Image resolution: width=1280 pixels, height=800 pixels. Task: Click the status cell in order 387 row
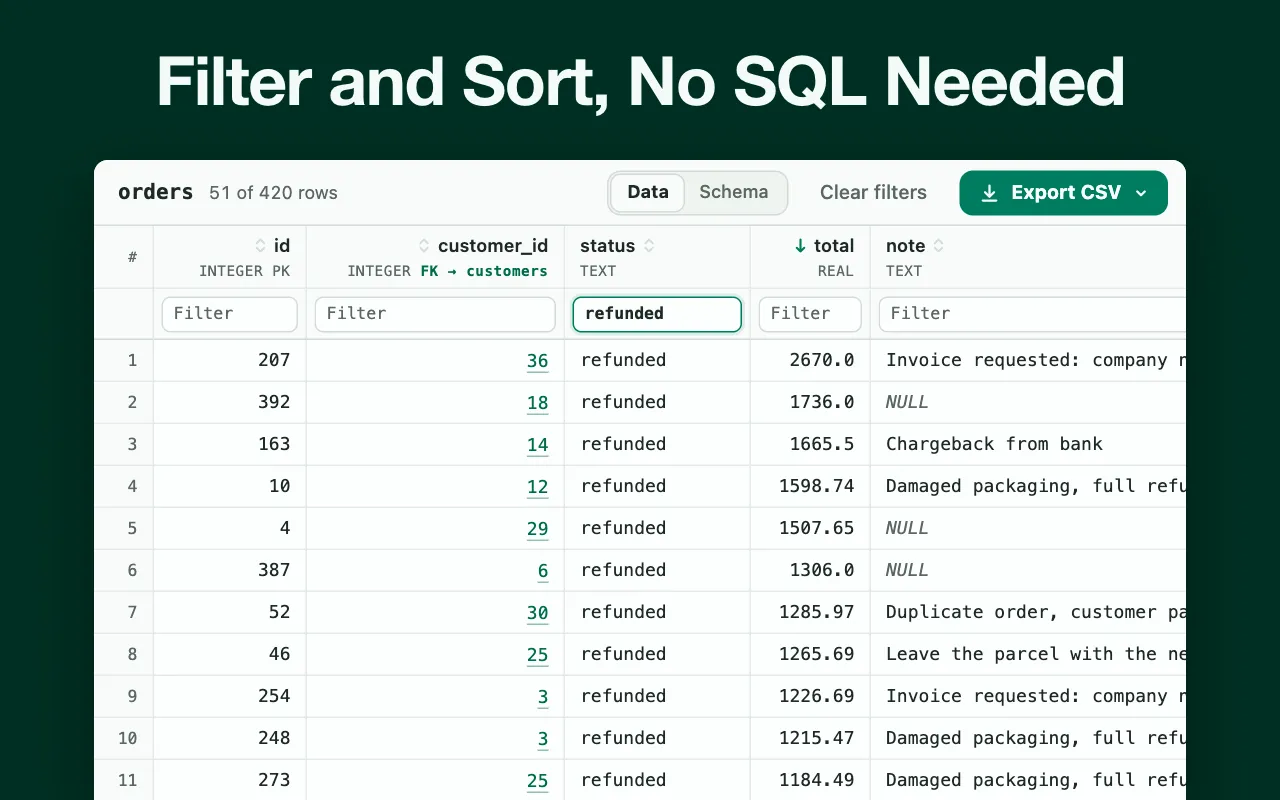pos(657,570)
